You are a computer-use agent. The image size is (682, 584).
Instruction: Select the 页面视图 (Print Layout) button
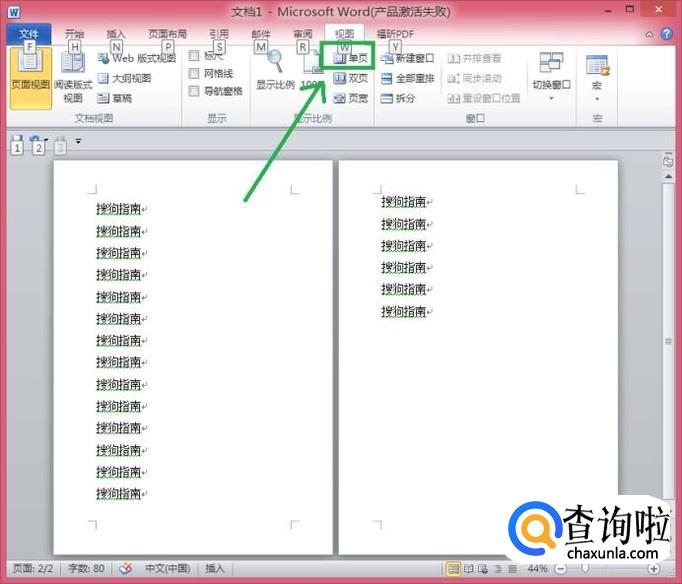tap(30, 78)
